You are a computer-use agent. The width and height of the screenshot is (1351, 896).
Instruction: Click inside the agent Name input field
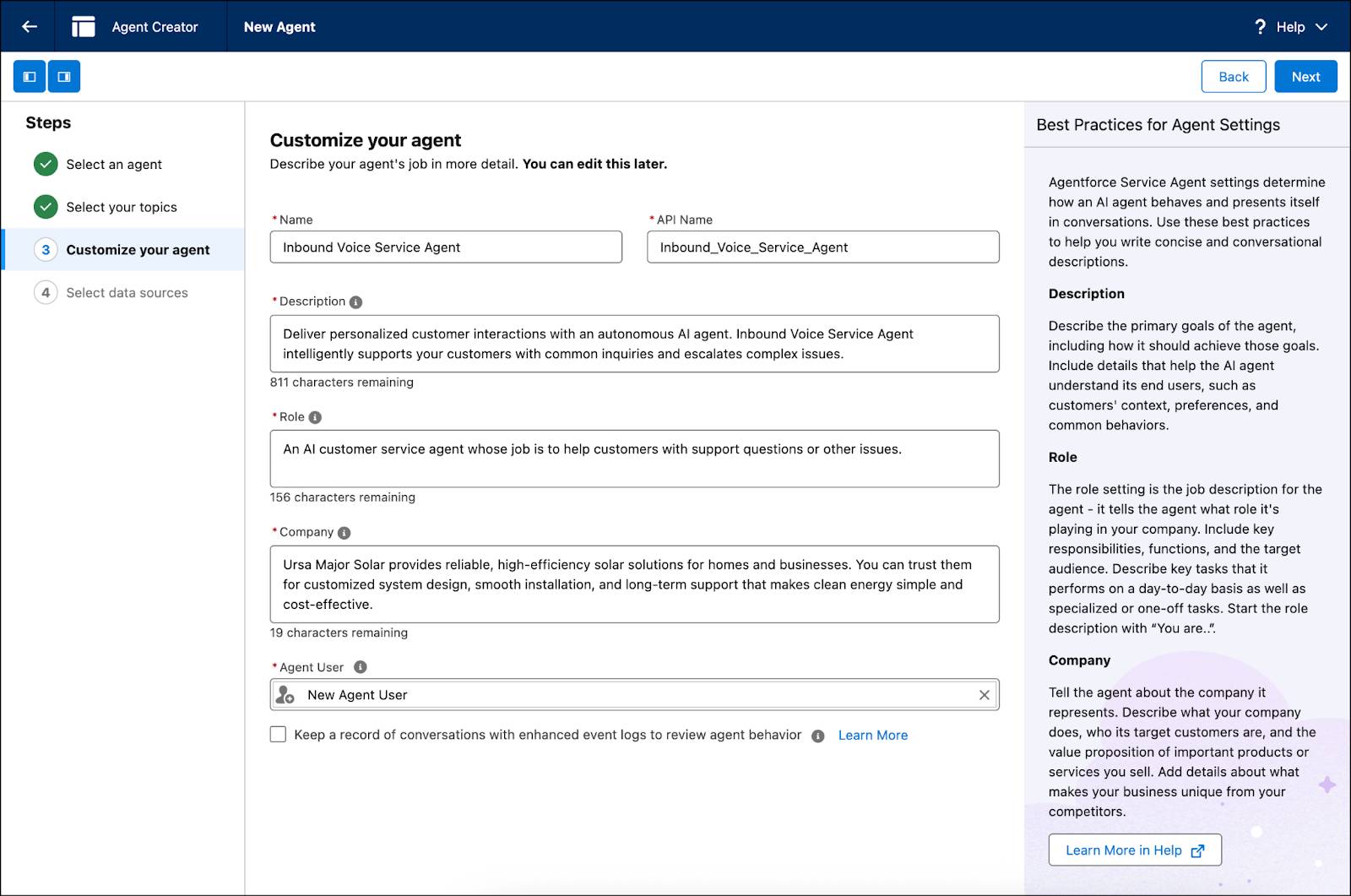point(446,247)
